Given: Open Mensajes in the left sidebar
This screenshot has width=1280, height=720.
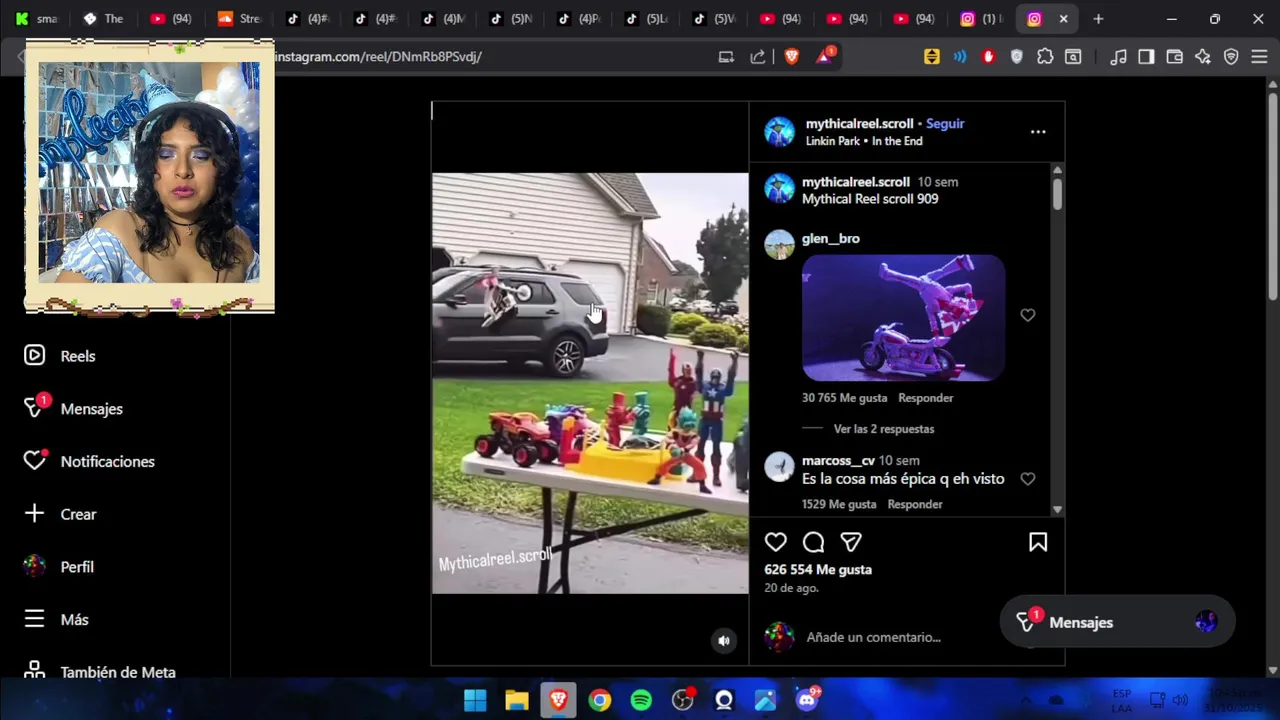Looking at the screenshot, I should pyautogui.click(x=73, y=408).
